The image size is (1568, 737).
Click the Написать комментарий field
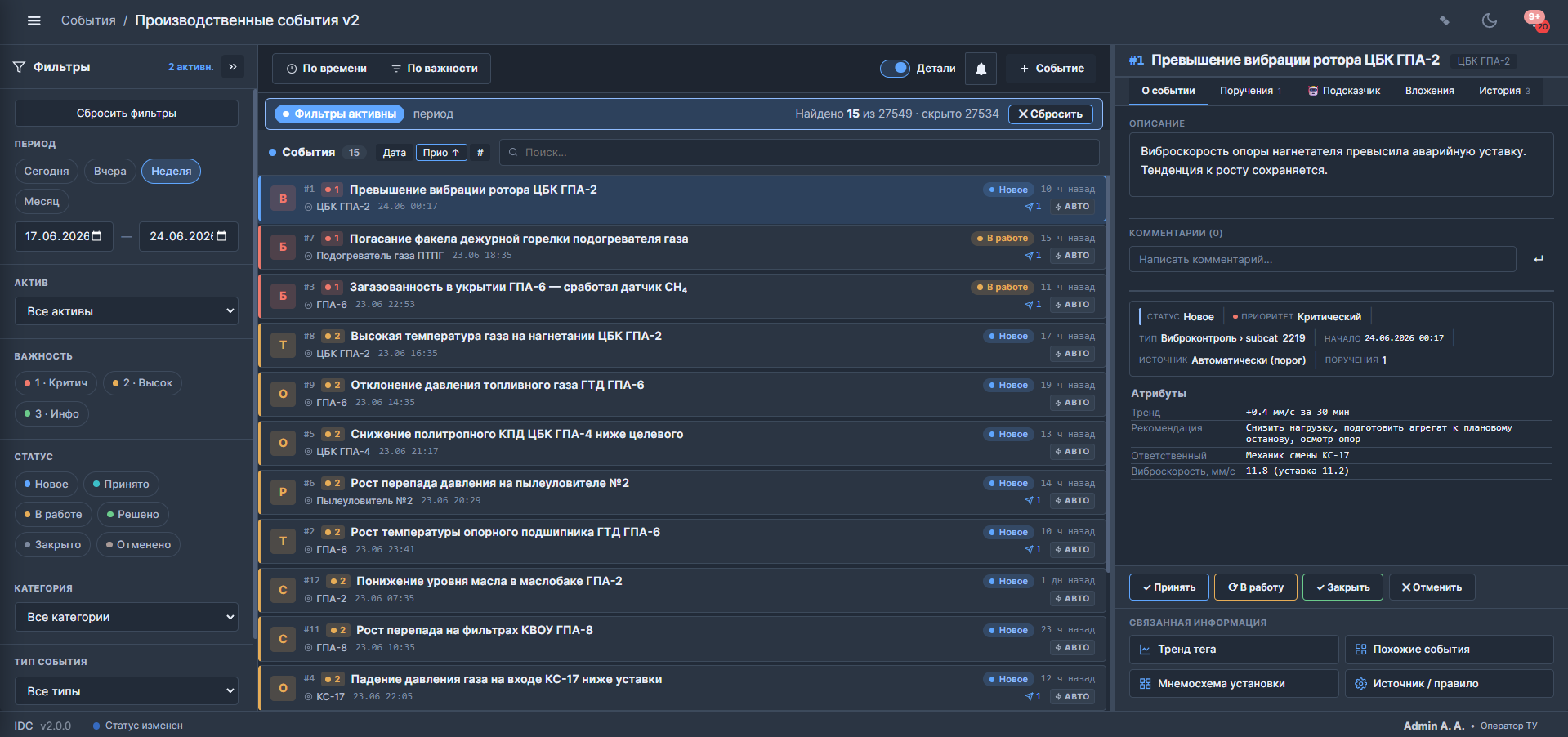(x=1323, y=260)
